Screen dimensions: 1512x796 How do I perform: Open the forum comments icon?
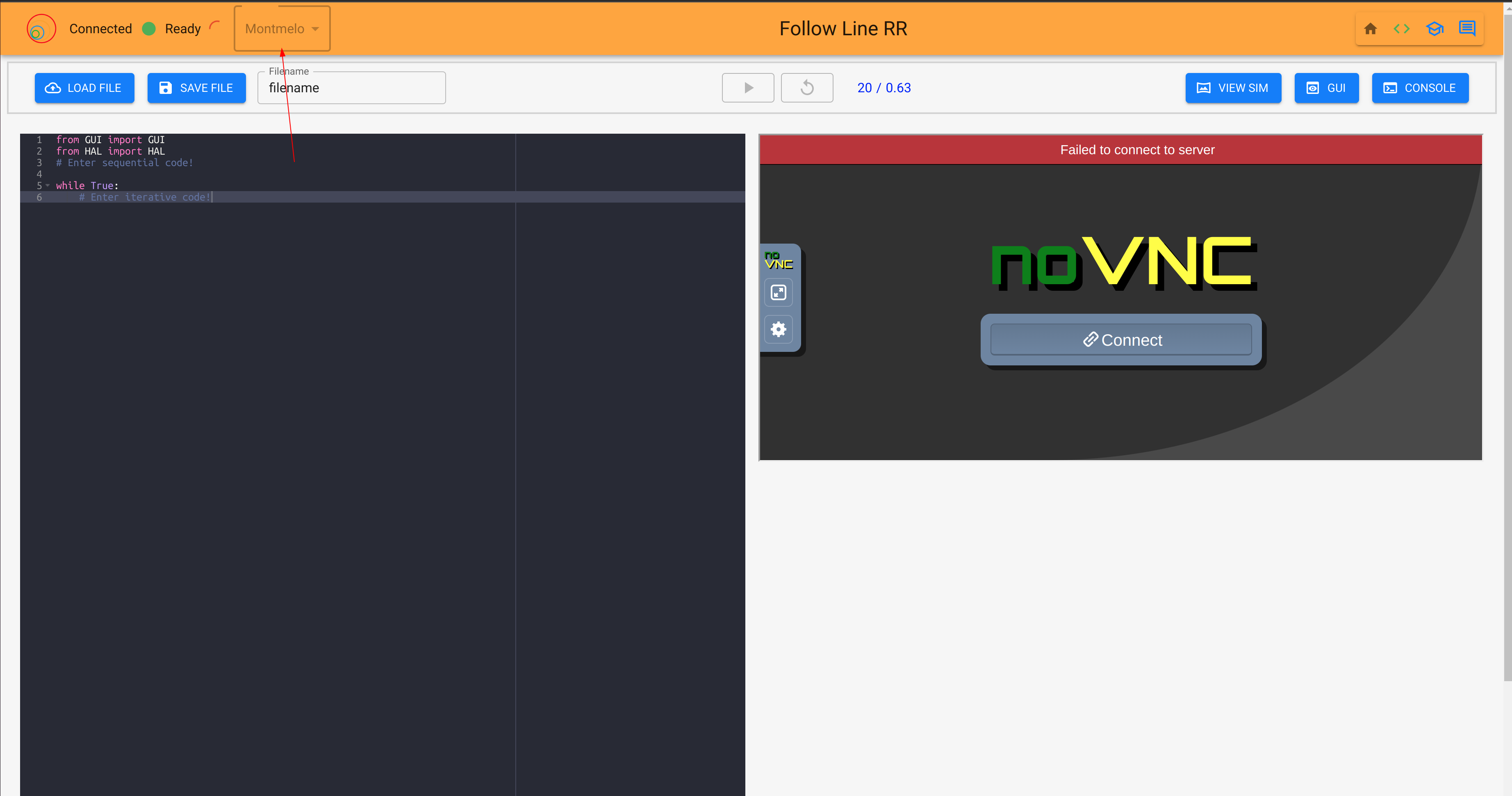coord(1467,28)
